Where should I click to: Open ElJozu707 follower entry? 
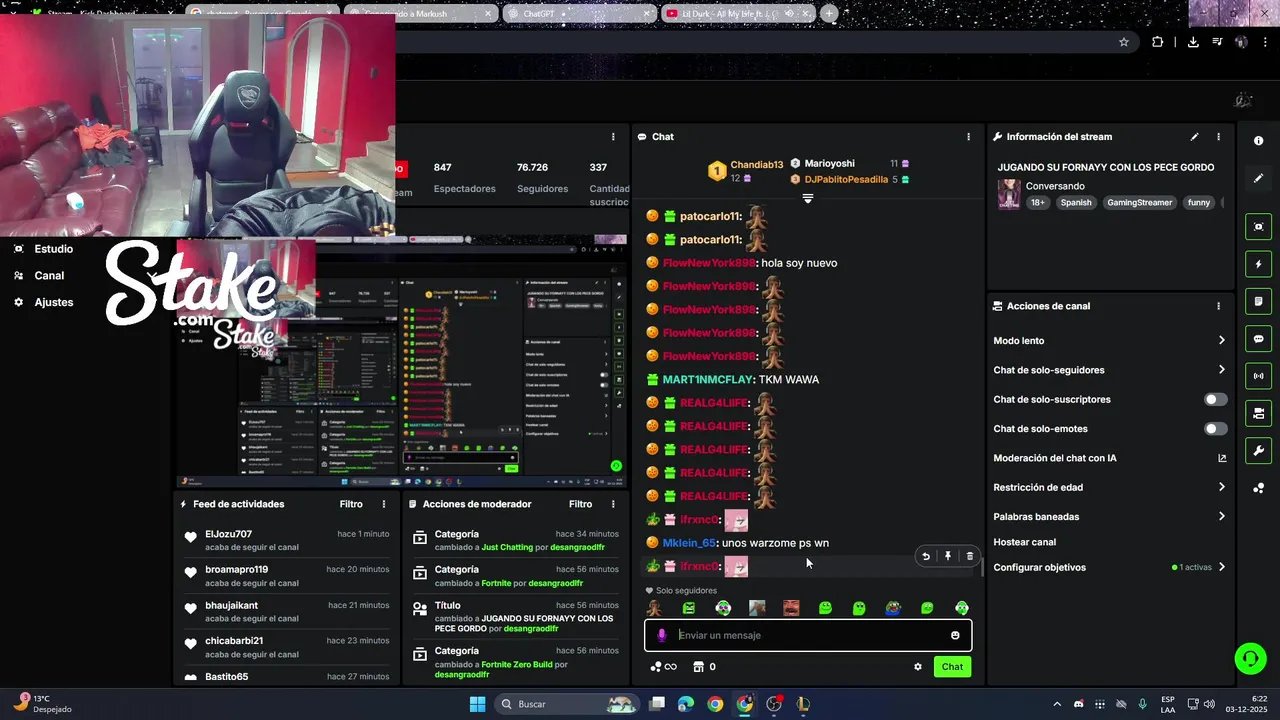pos(286,541)
